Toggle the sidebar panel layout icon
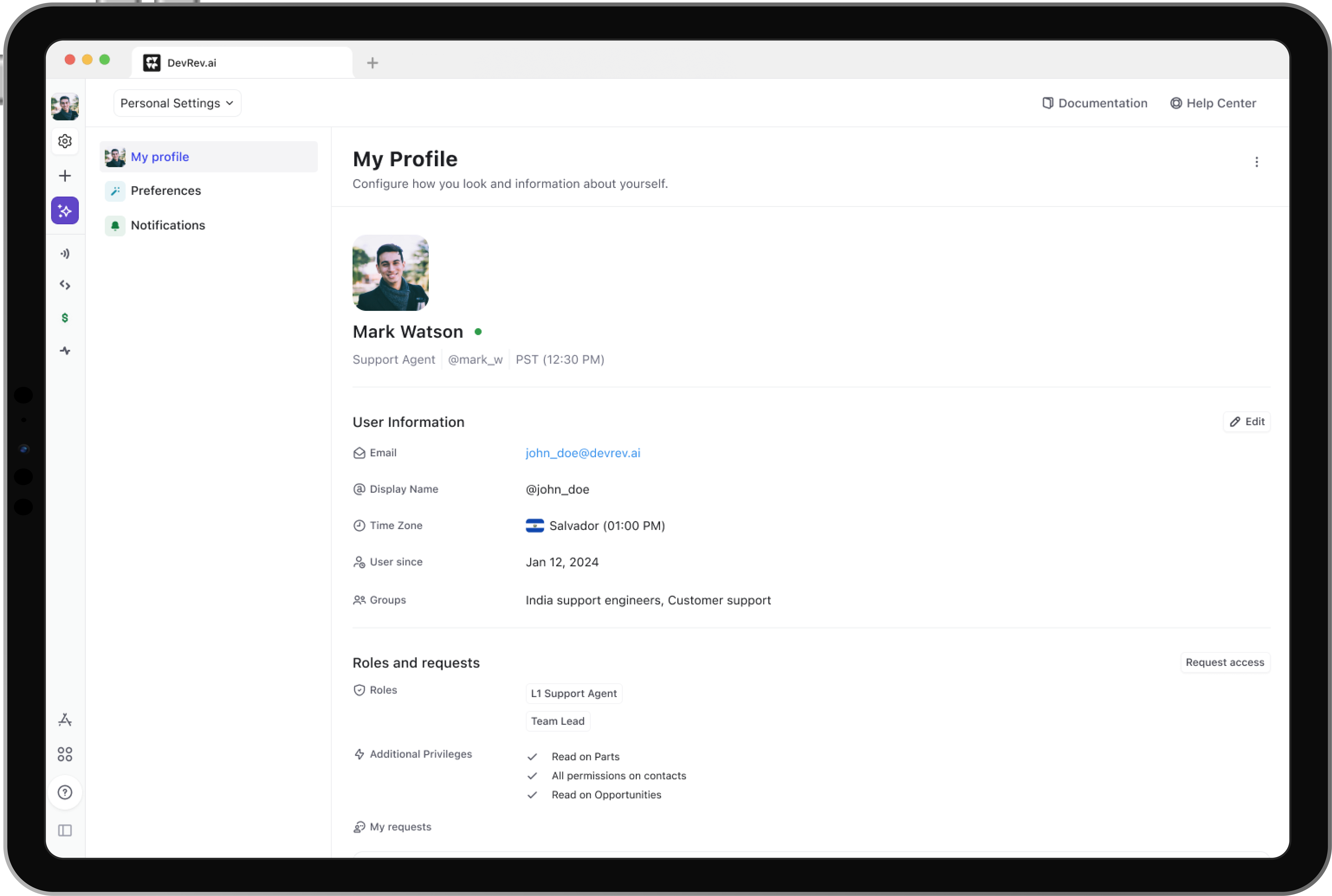 (65, 830)
